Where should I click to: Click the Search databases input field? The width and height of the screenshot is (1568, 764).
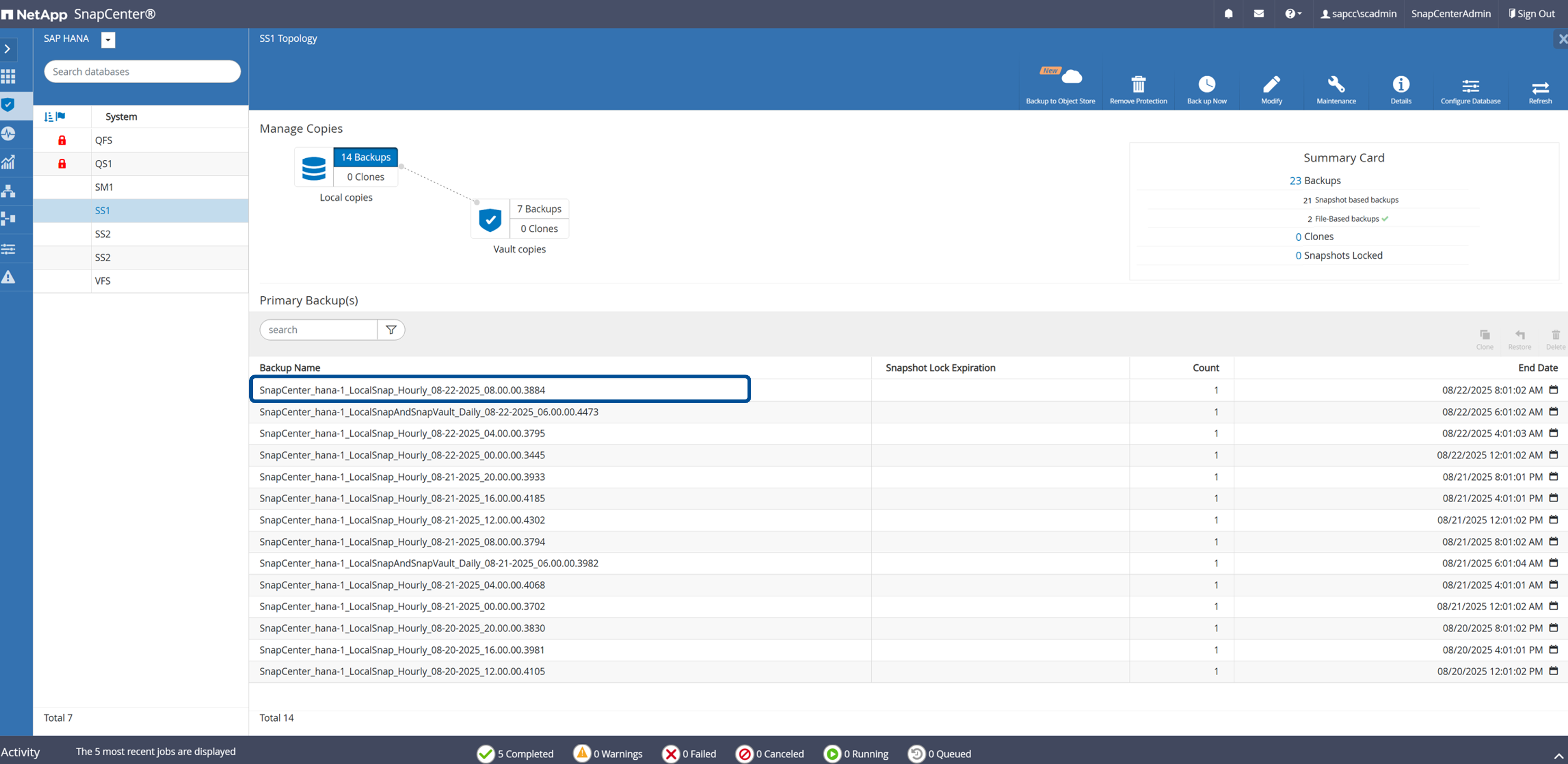click(142, 72)
